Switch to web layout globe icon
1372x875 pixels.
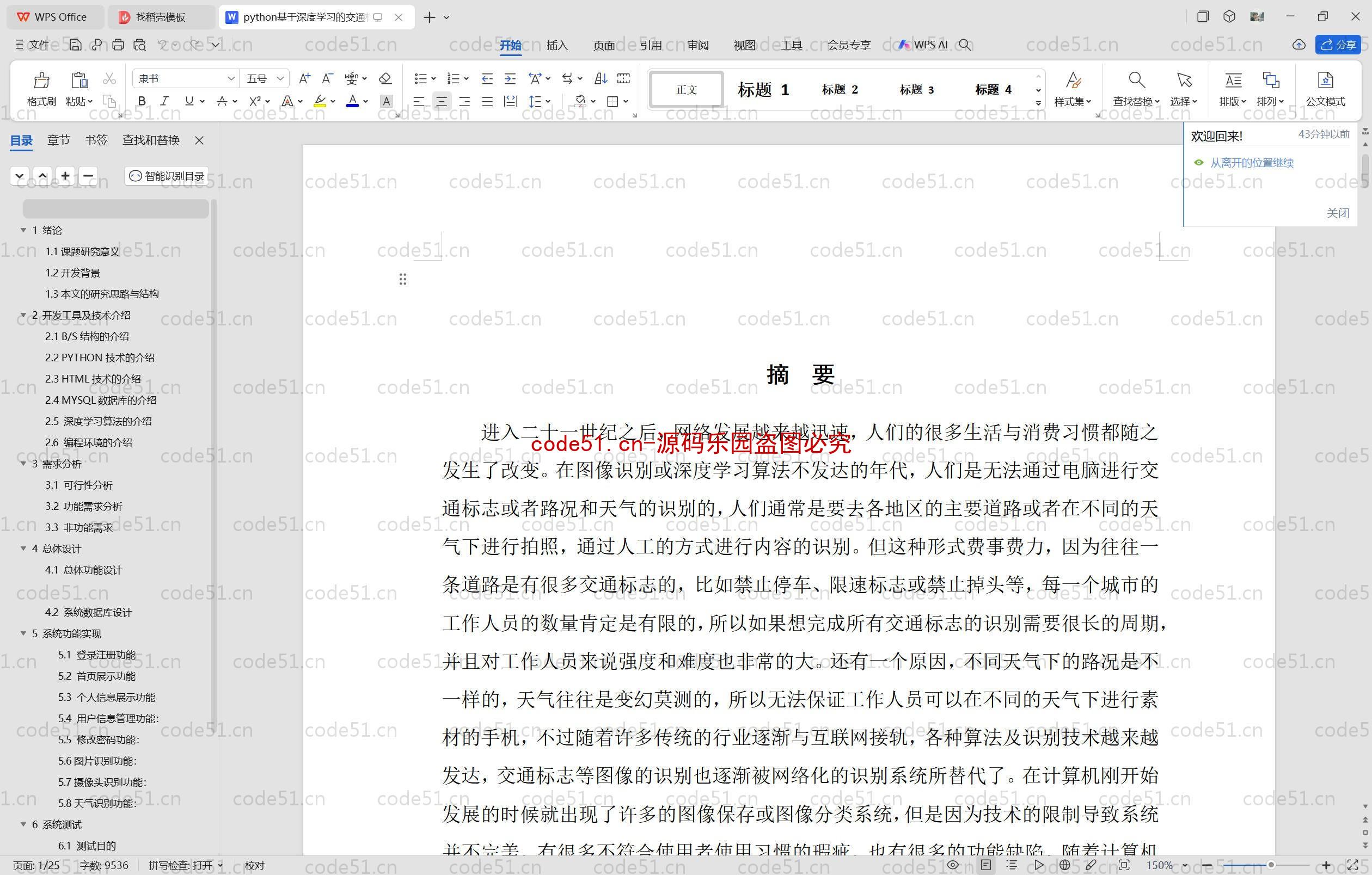pyautogui.click(x=1064, y=865)
